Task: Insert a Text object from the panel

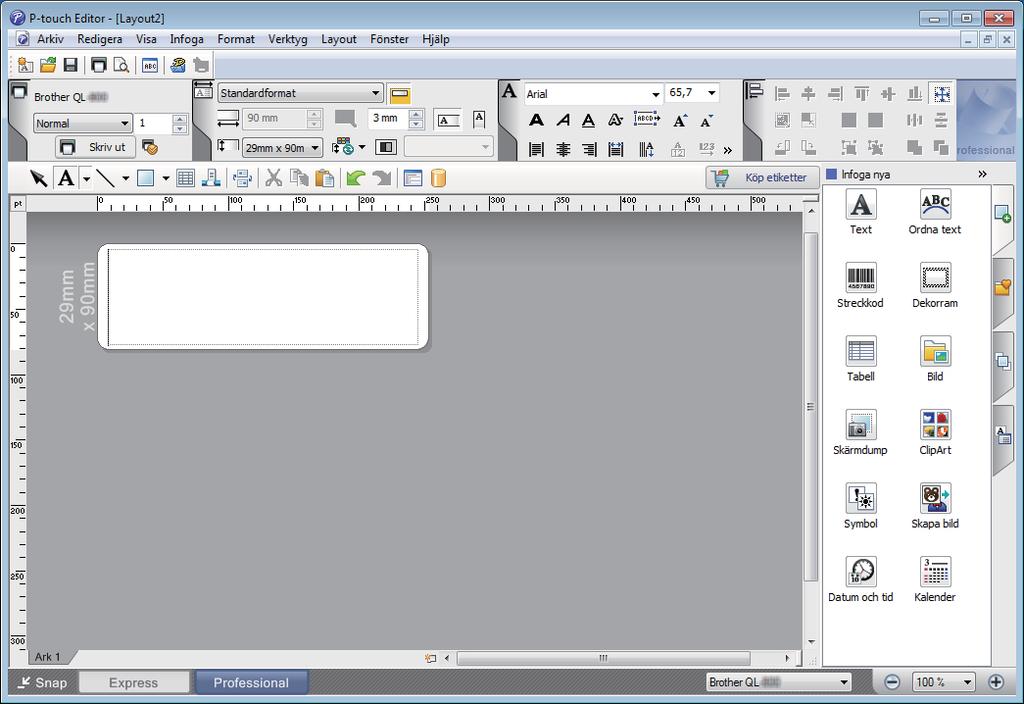Action: pos(861,212)
